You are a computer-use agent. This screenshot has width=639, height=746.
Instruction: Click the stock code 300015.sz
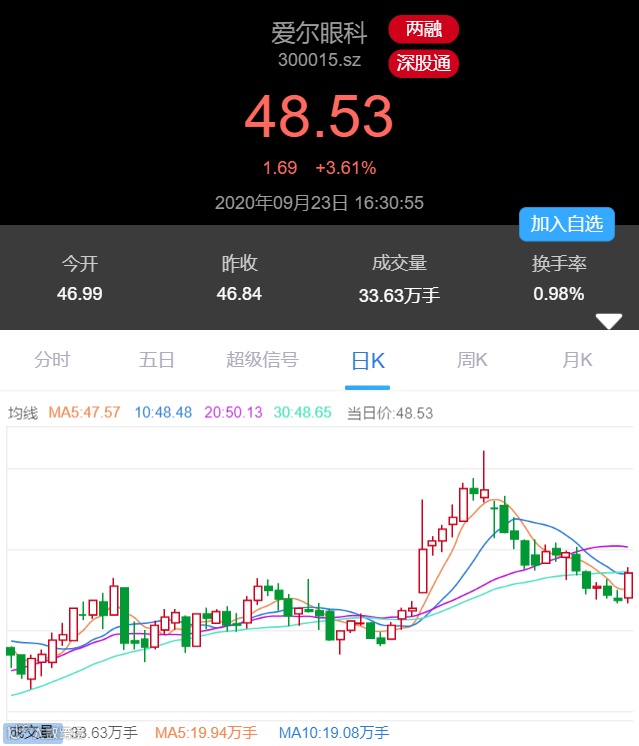click(319, 60)
